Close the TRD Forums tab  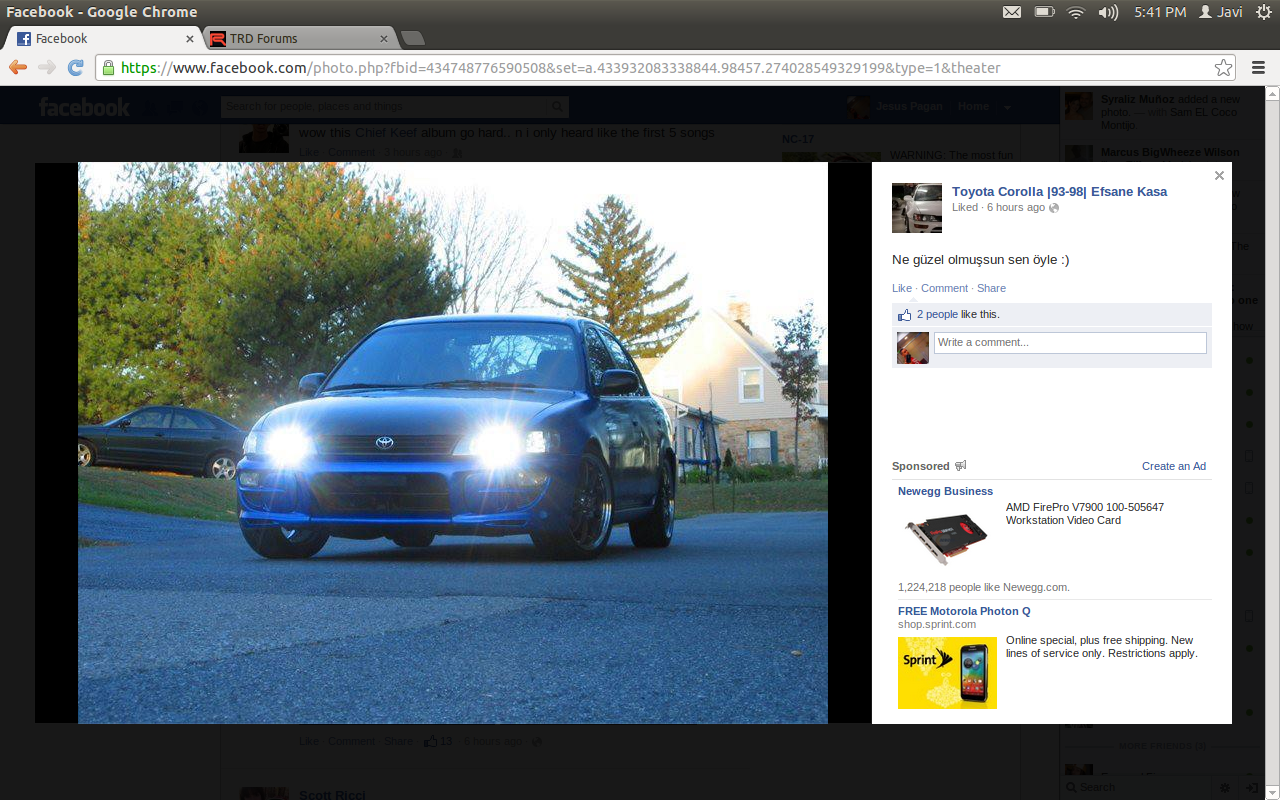click(x=383, y=39)
